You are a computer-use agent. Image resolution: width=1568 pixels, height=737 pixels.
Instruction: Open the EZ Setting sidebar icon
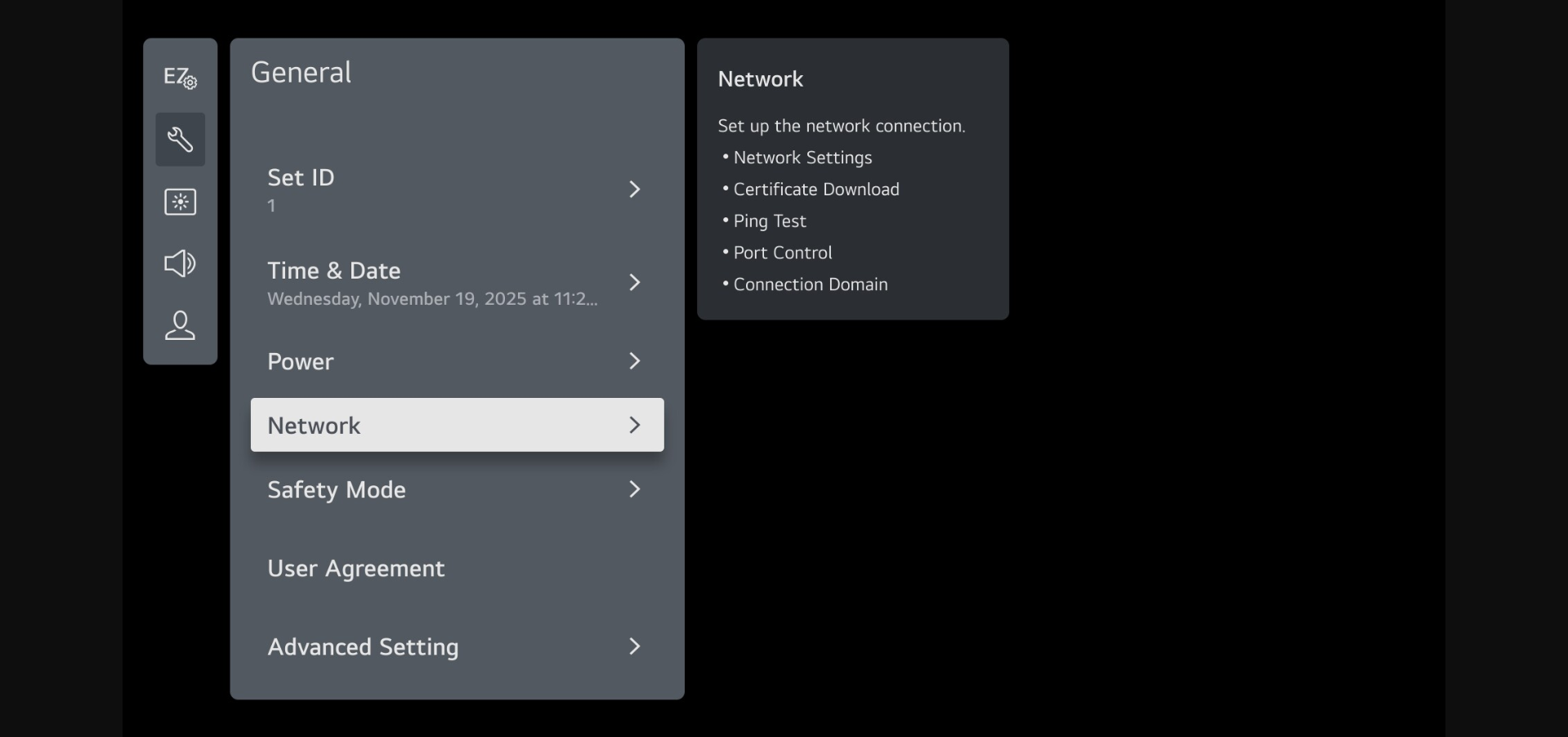tap(180, 78)
